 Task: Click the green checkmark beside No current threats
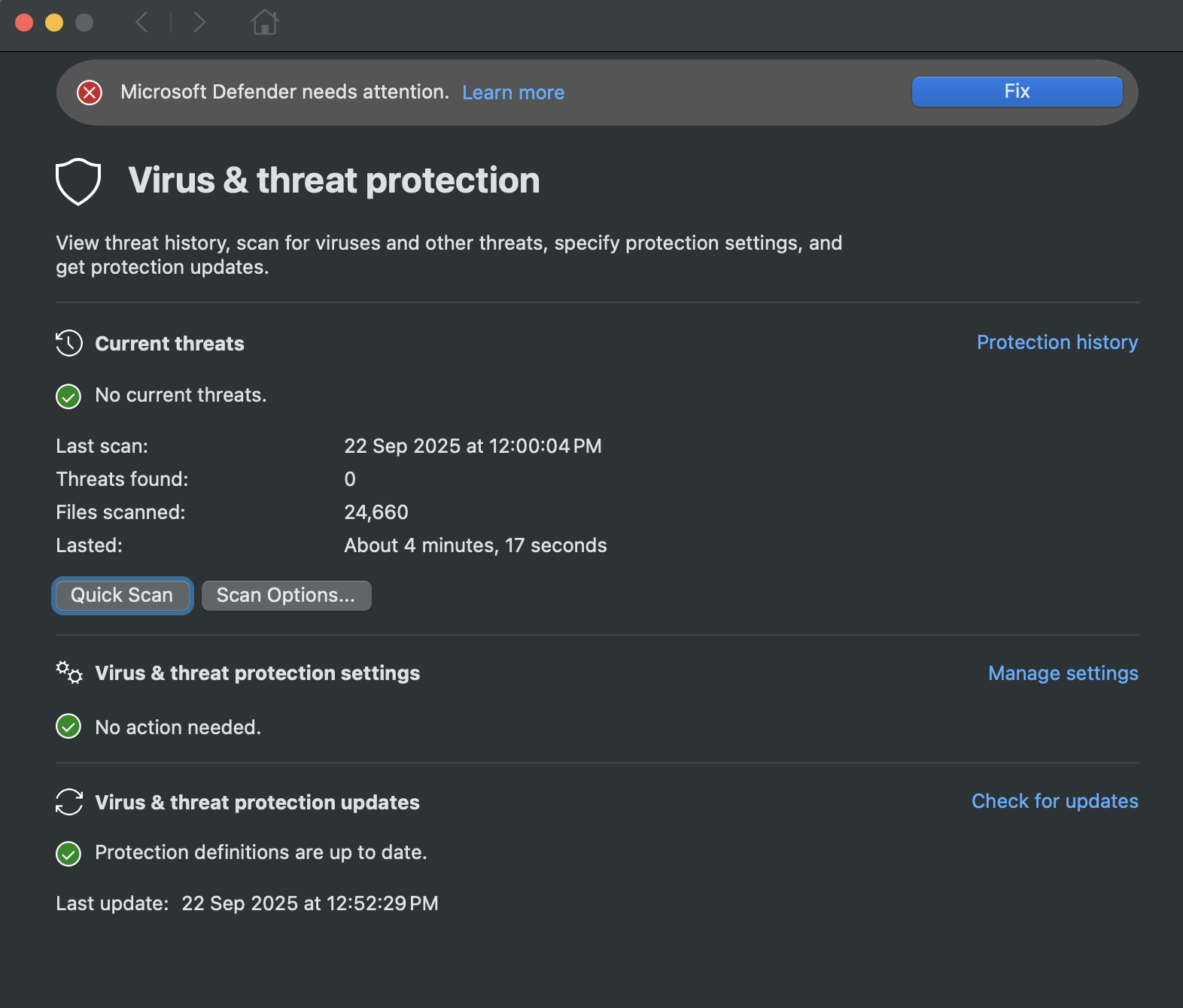[68, 396]
